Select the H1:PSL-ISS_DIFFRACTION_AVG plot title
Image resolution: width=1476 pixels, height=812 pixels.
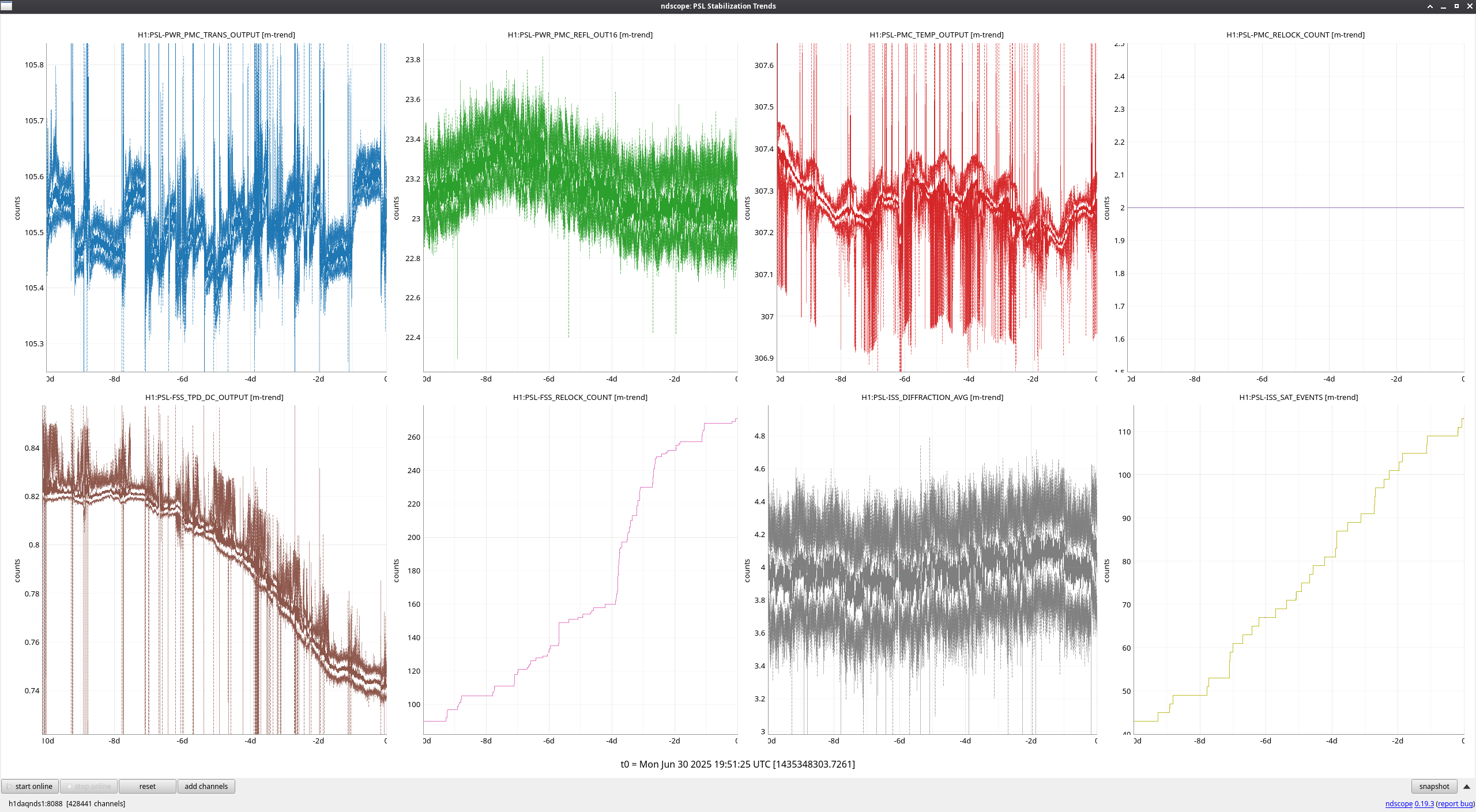[x=932, y=397]
